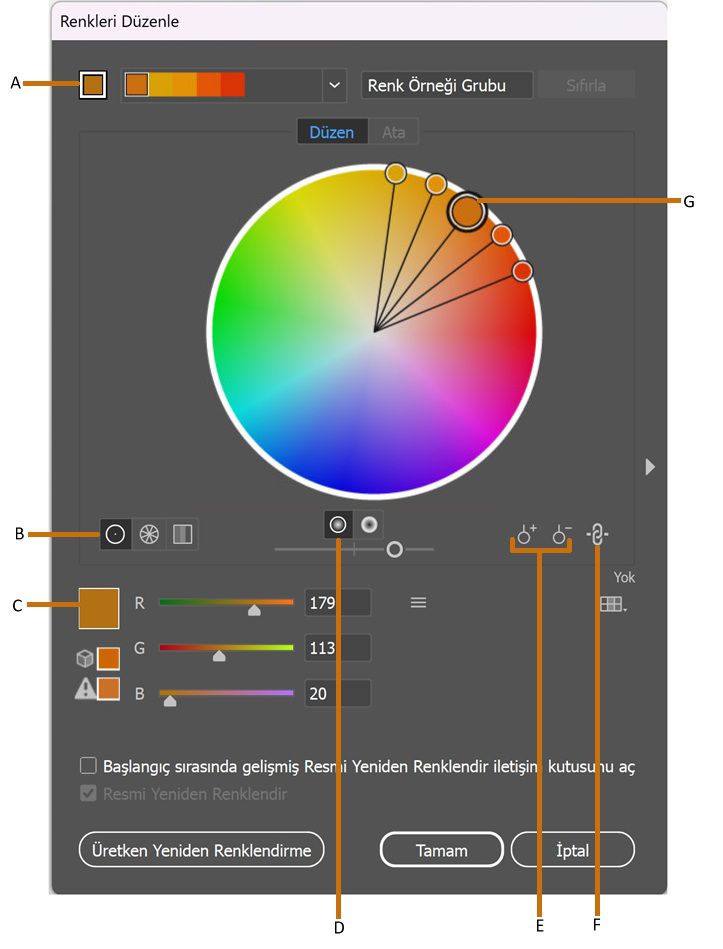This screenshot has width=723, height=949.
Task: Click the Tamam button
Action: click(441, 851)
